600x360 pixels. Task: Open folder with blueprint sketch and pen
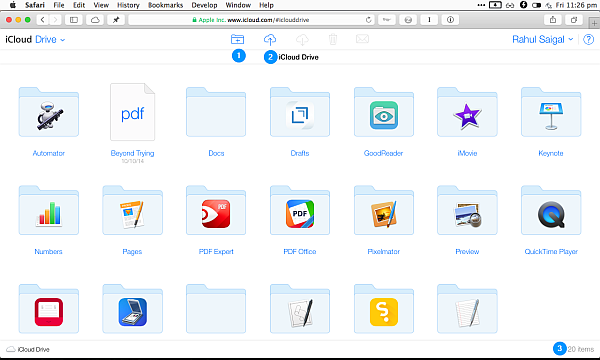pyautogui.click(x=300, y=309)
